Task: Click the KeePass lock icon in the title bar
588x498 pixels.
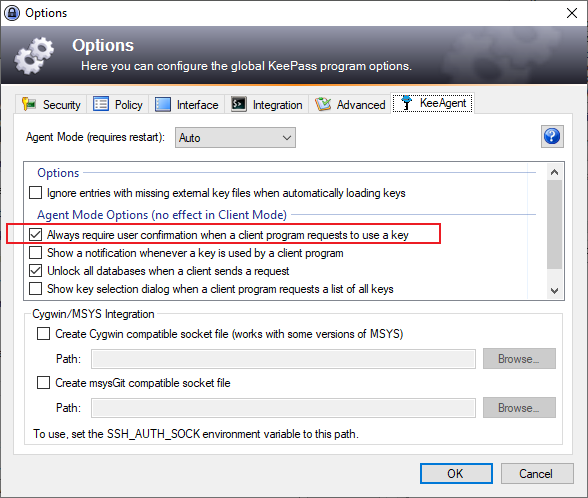Action: 12,13
